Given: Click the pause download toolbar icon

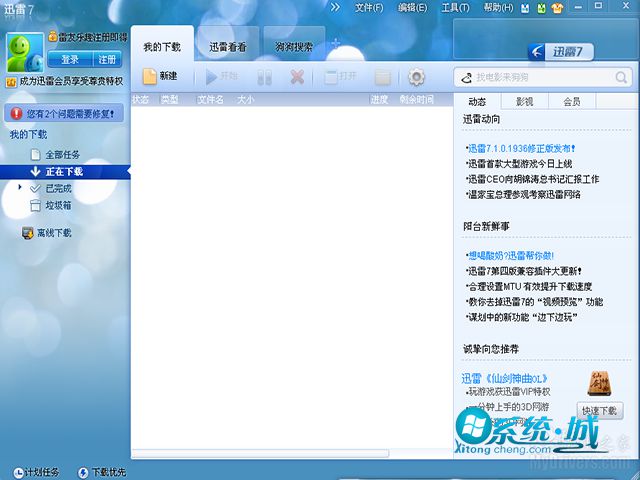Looking at the screenshot, I should (264, 77).
